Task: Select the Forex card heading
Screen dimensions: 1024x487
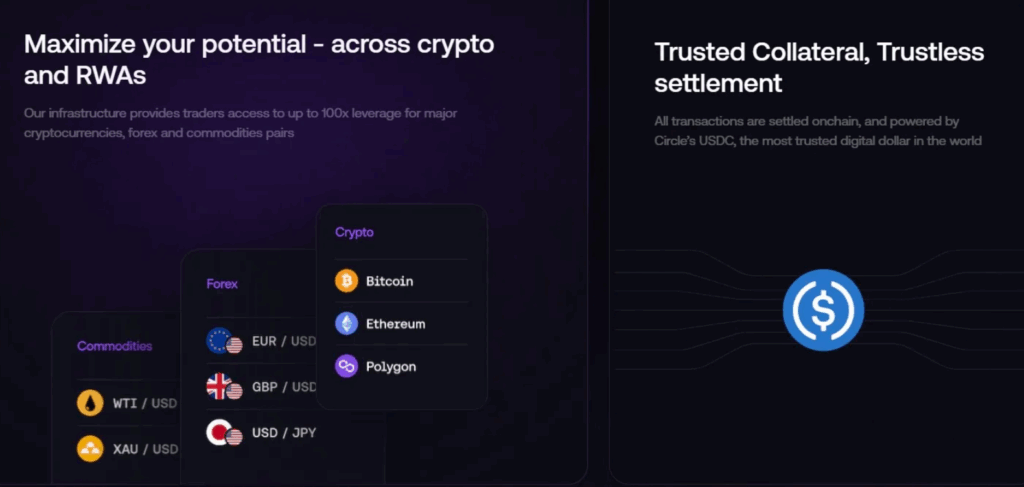Action: pyautogui.click(x=222, y=284)
